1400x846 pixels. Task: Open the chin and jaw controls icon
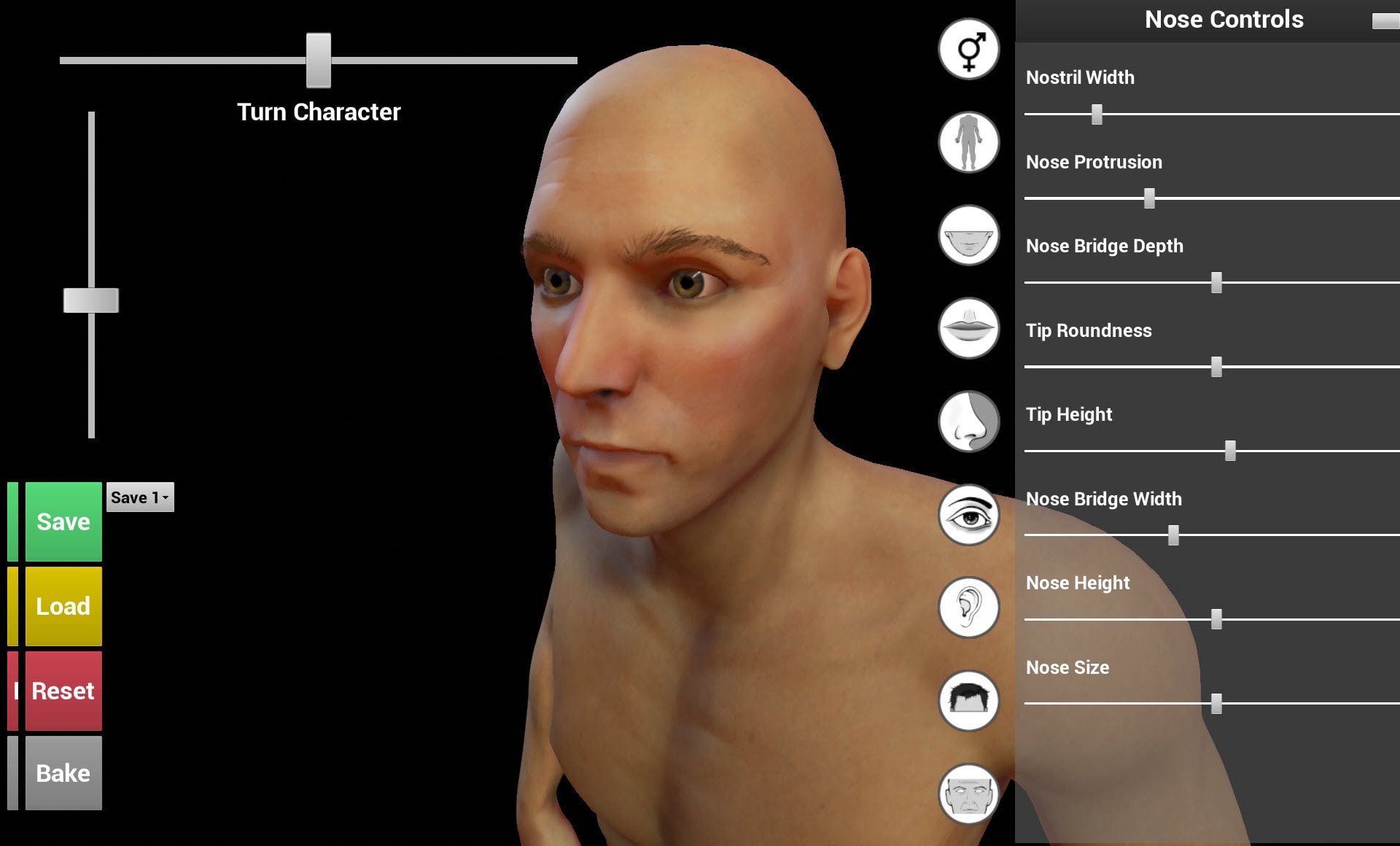(x=968, y=235)
